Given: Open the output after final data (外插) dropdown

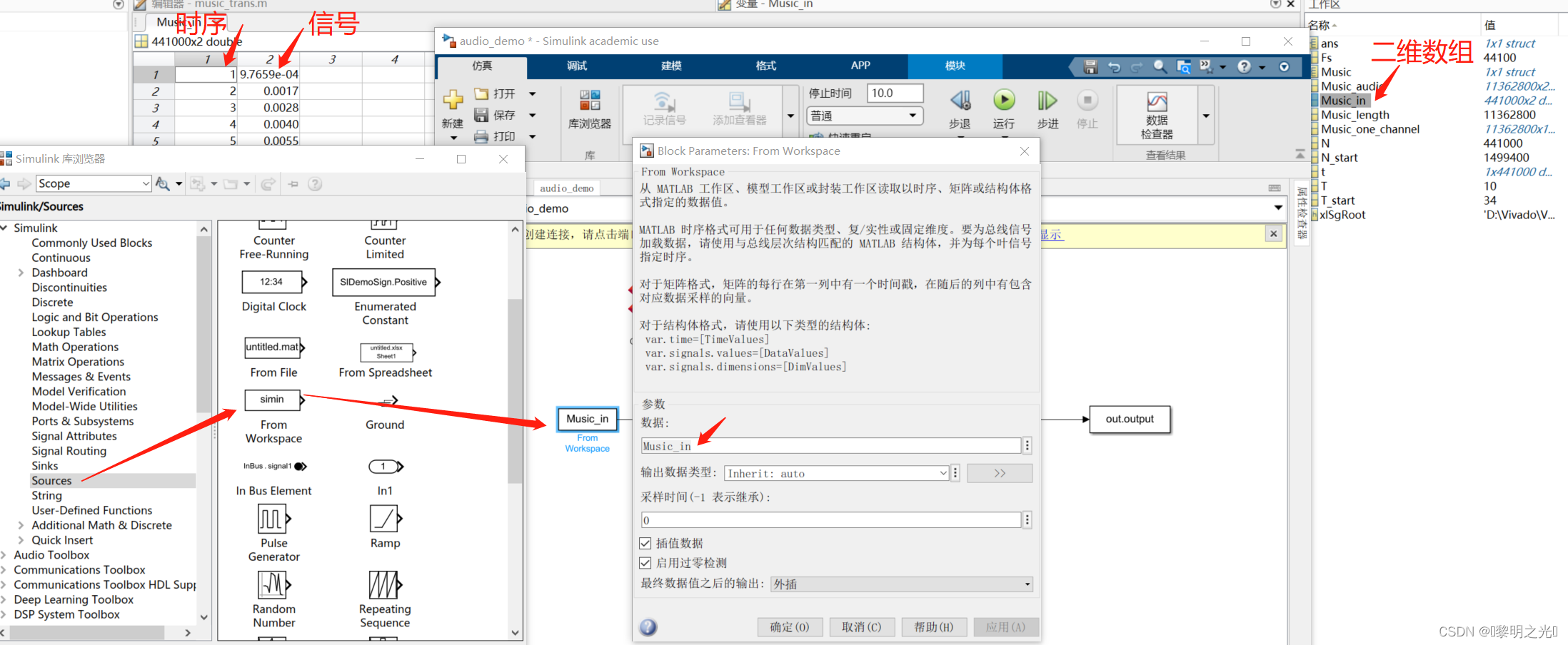Looking at the screenshot, I should point(902,584).
